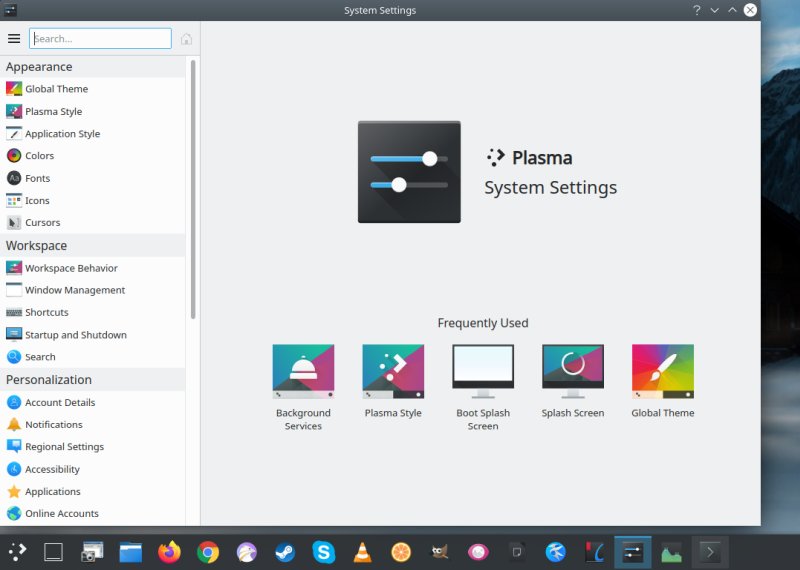Click the sidebar vertical scrollbar
Screen dimensions: 800x570
[193, 190]
